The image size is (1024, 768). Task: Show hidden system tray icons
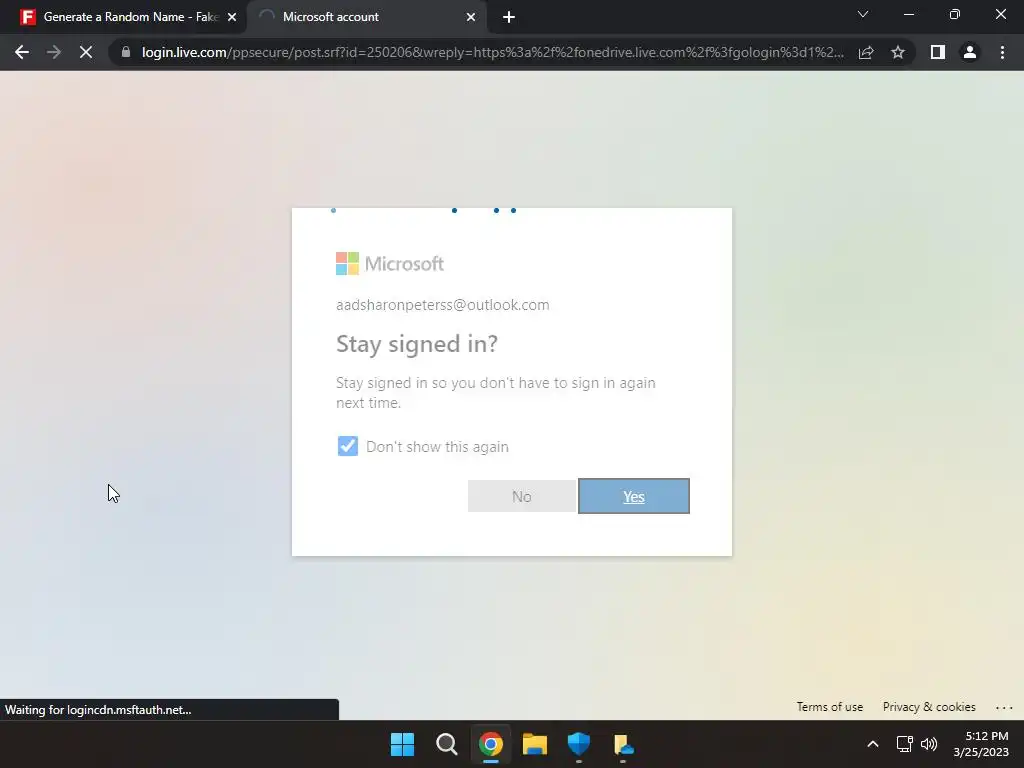tap(872, 744)
